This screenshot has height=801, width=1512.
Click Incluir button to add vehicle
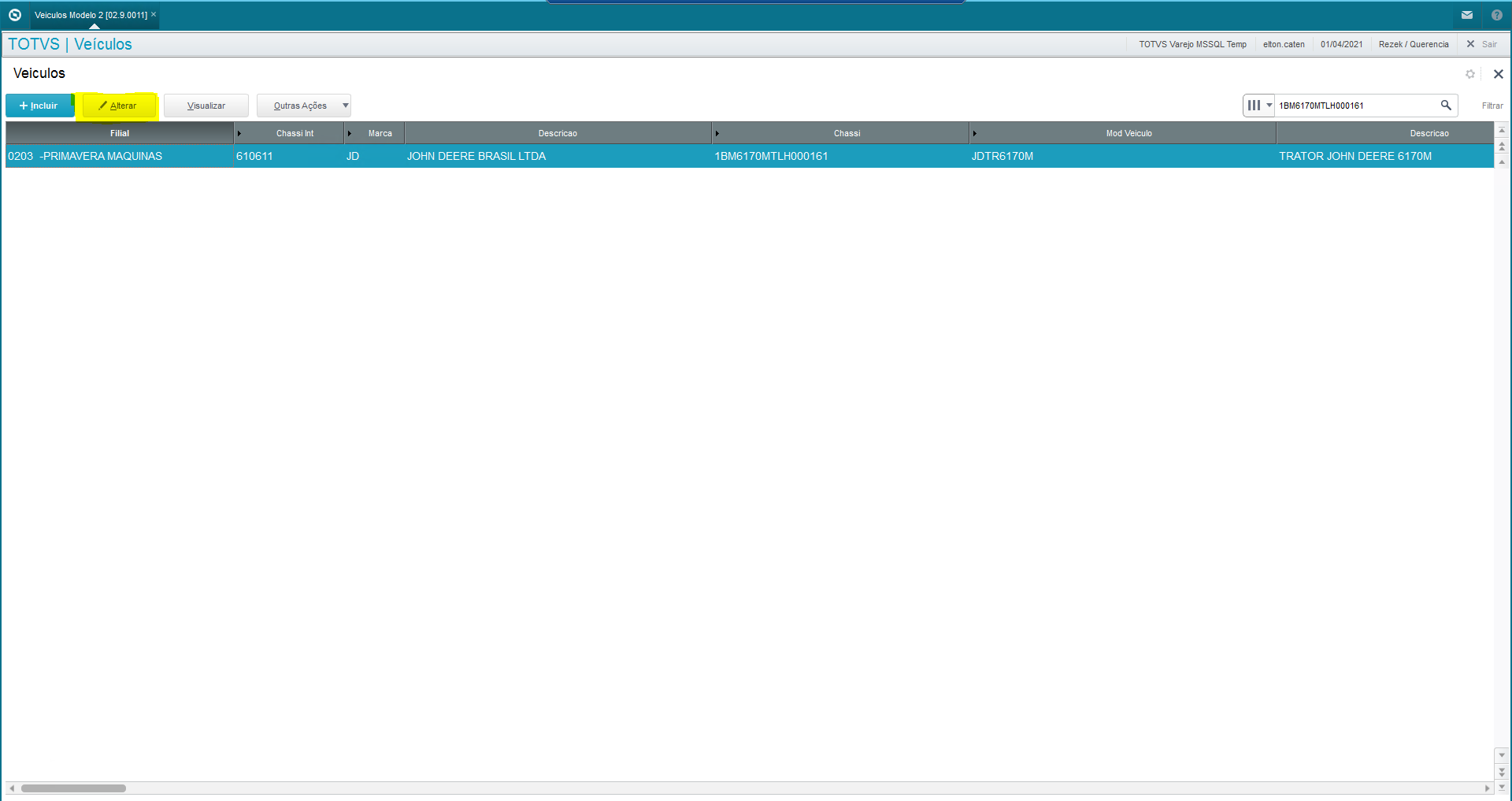click(39, 106)
